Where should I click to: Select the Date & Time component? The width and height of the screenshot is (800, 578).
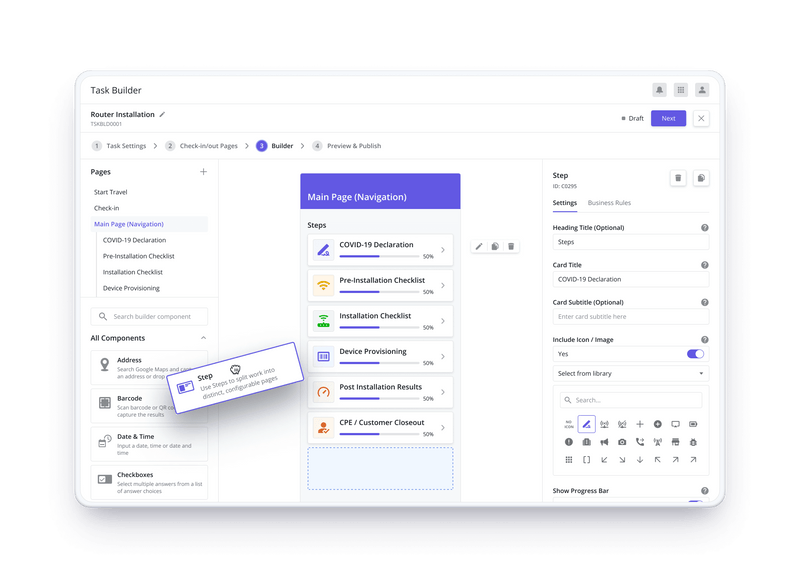(x=149, y=444)
